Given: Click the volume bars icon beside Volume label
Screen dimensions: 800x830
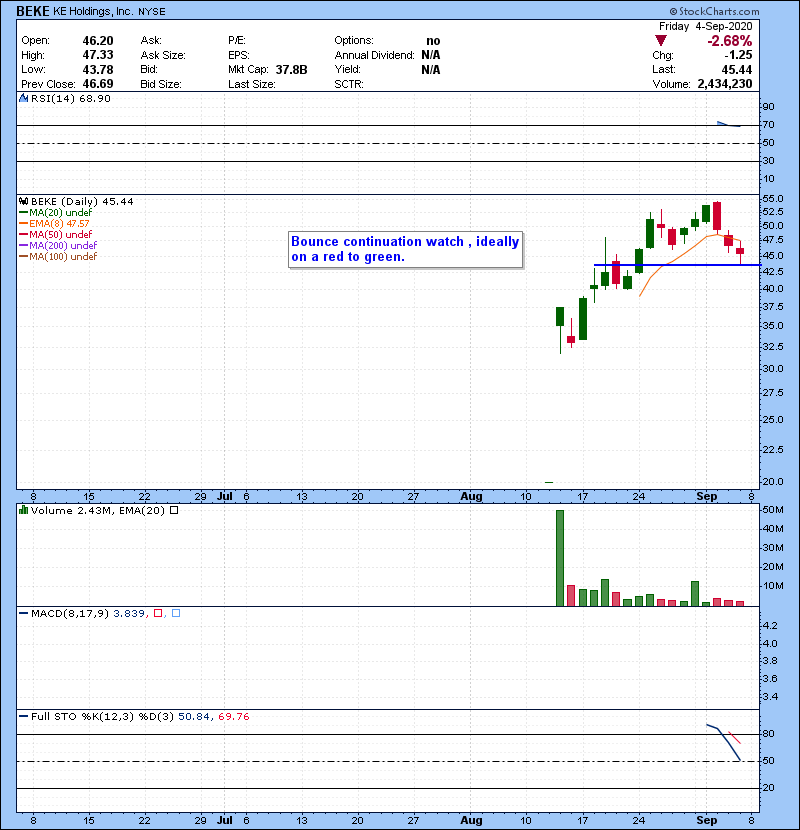Looking at the screenshot, I should click(23, 510).
